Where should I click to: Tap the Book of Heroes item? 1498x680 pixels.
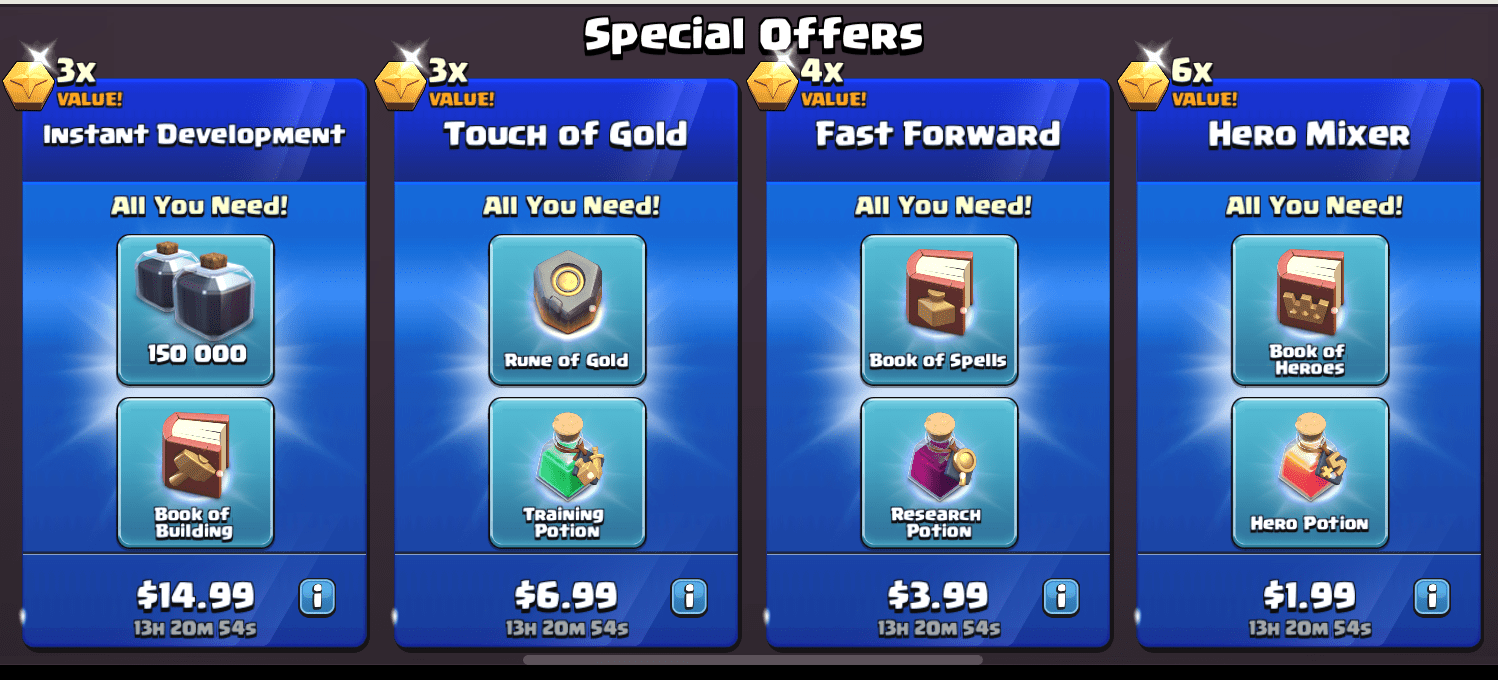tap(1310, 310)
